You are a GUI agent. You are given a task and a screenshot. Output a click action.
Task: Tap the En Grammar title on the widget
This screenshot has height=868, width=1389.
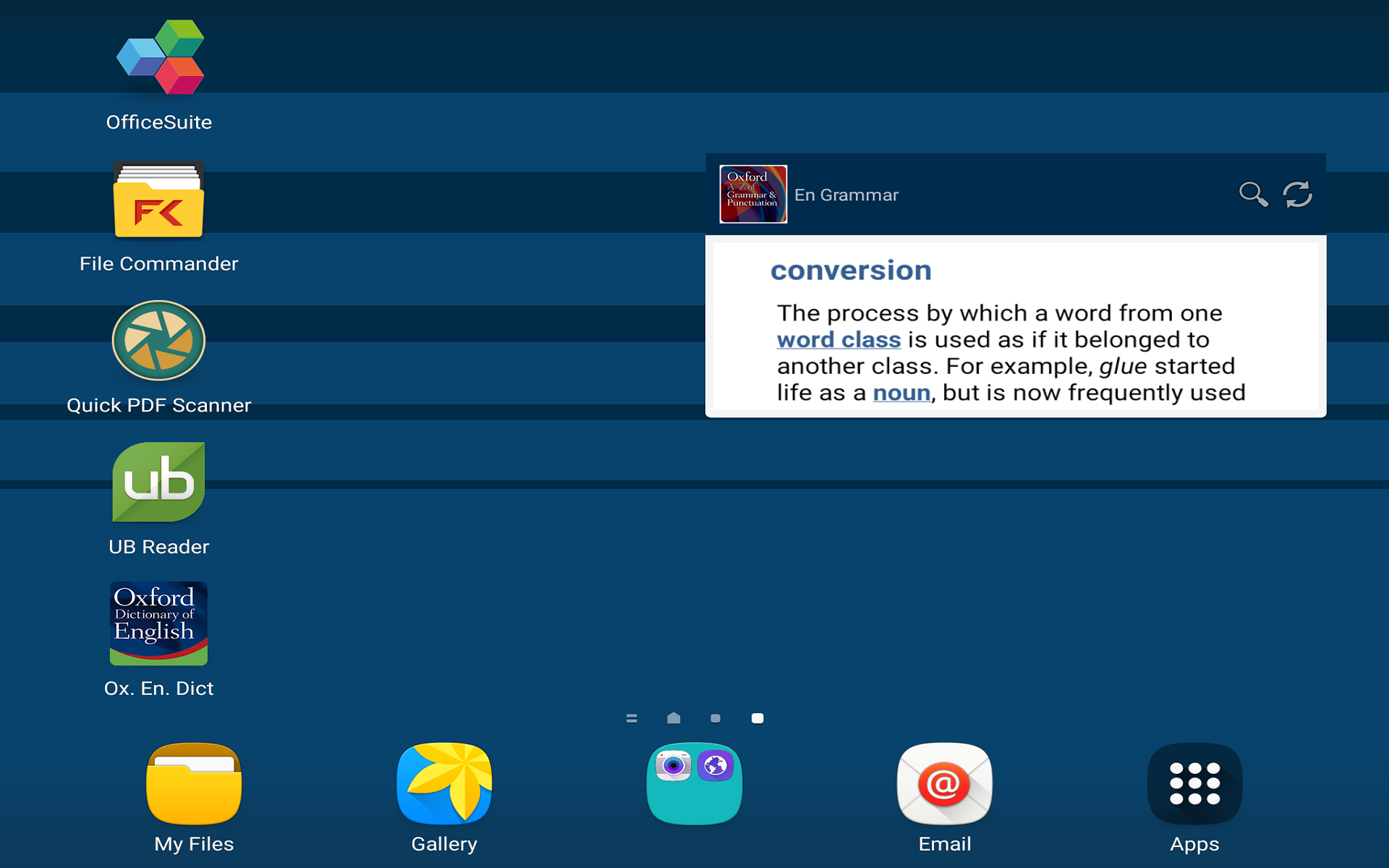tap(846, 194)
